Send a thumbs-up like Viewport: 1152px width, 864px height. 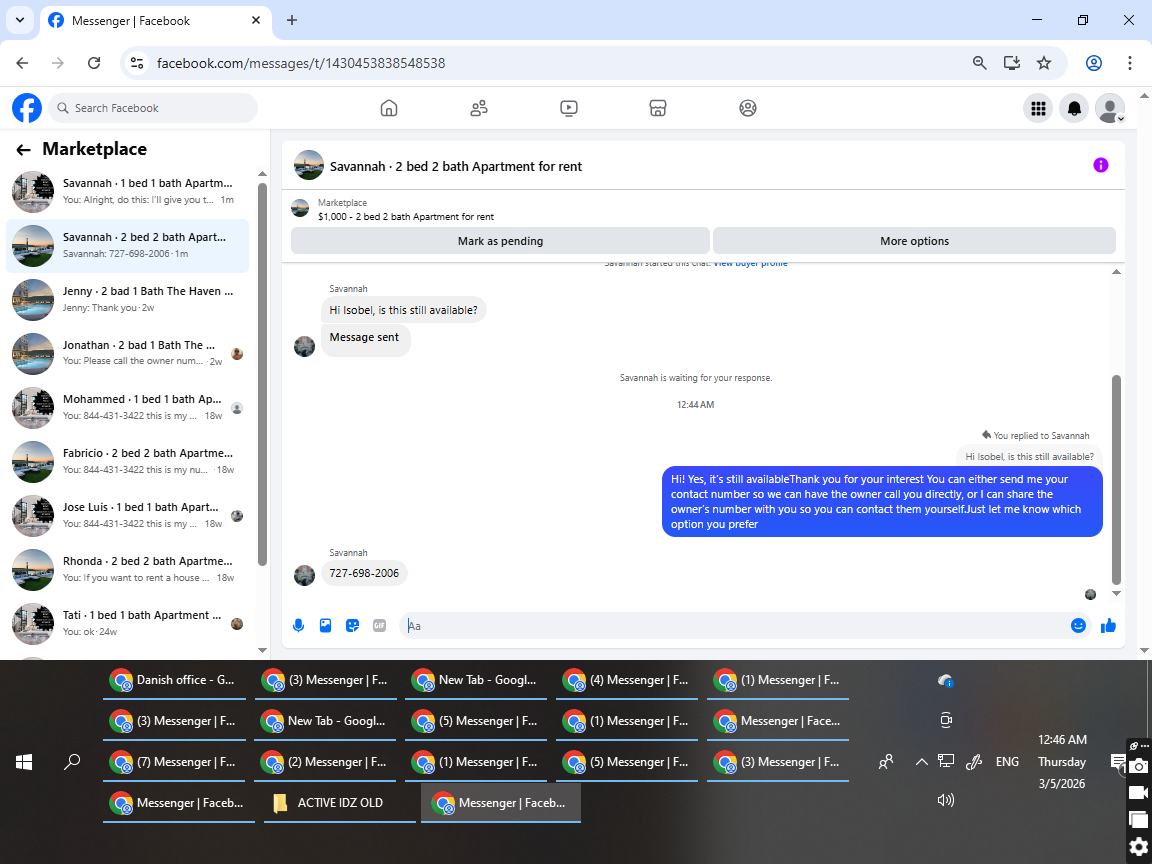(1108, 625)
